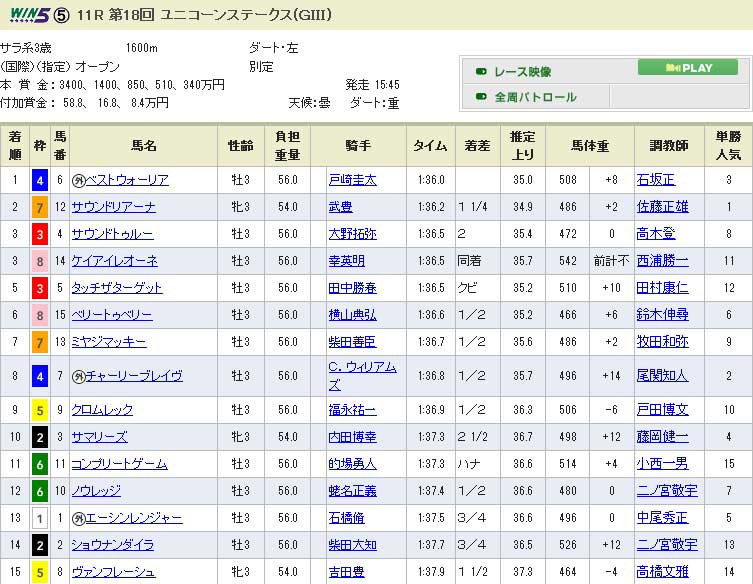Open horse クロムレック page
753x584 pixels.
(x=102, y=410)
